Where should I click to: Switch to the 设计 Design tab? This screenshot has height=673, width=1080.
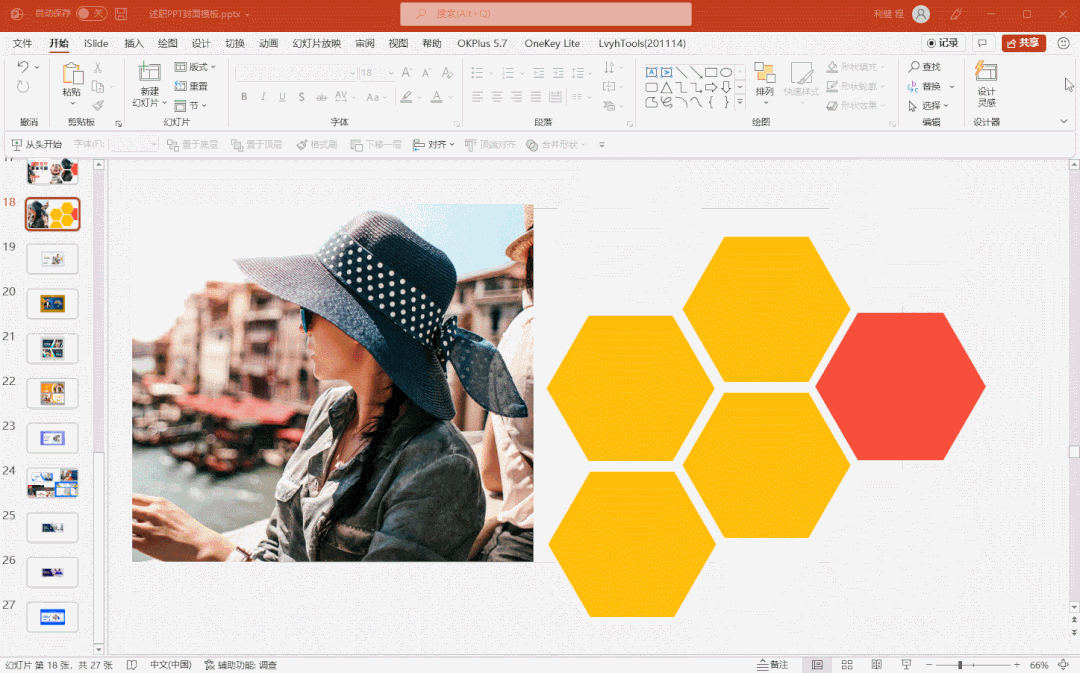point(201,43)
